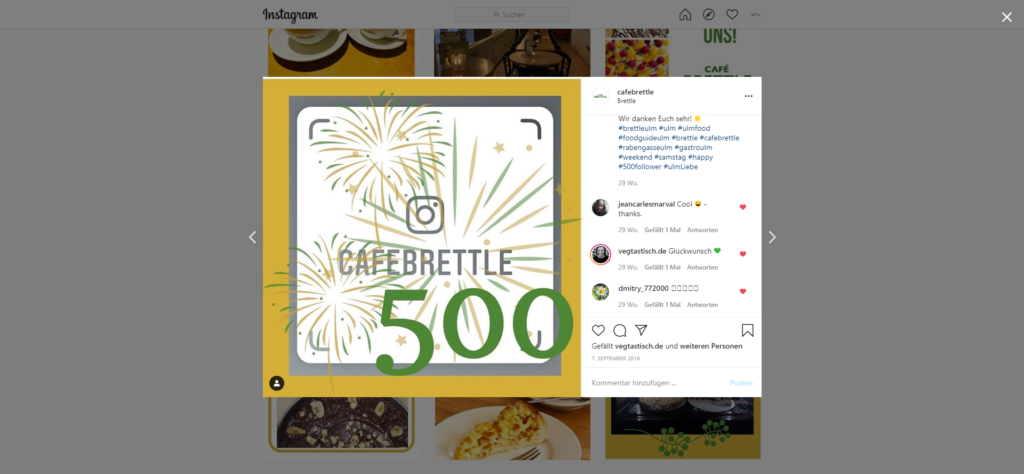Image resolution: width=1024 pixels, height=474 pixels.
Task: Share the post via paper plane icon
Action: click(641, 330)
